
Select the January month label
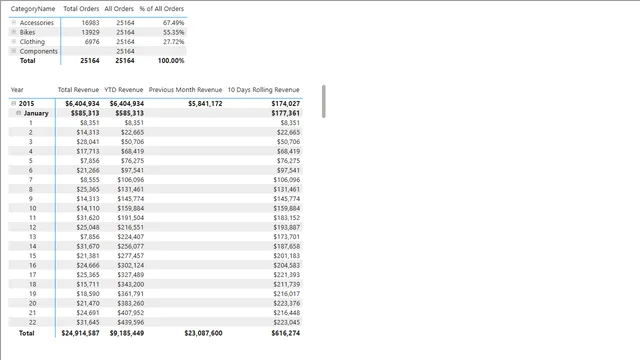[x=36, y=113]
